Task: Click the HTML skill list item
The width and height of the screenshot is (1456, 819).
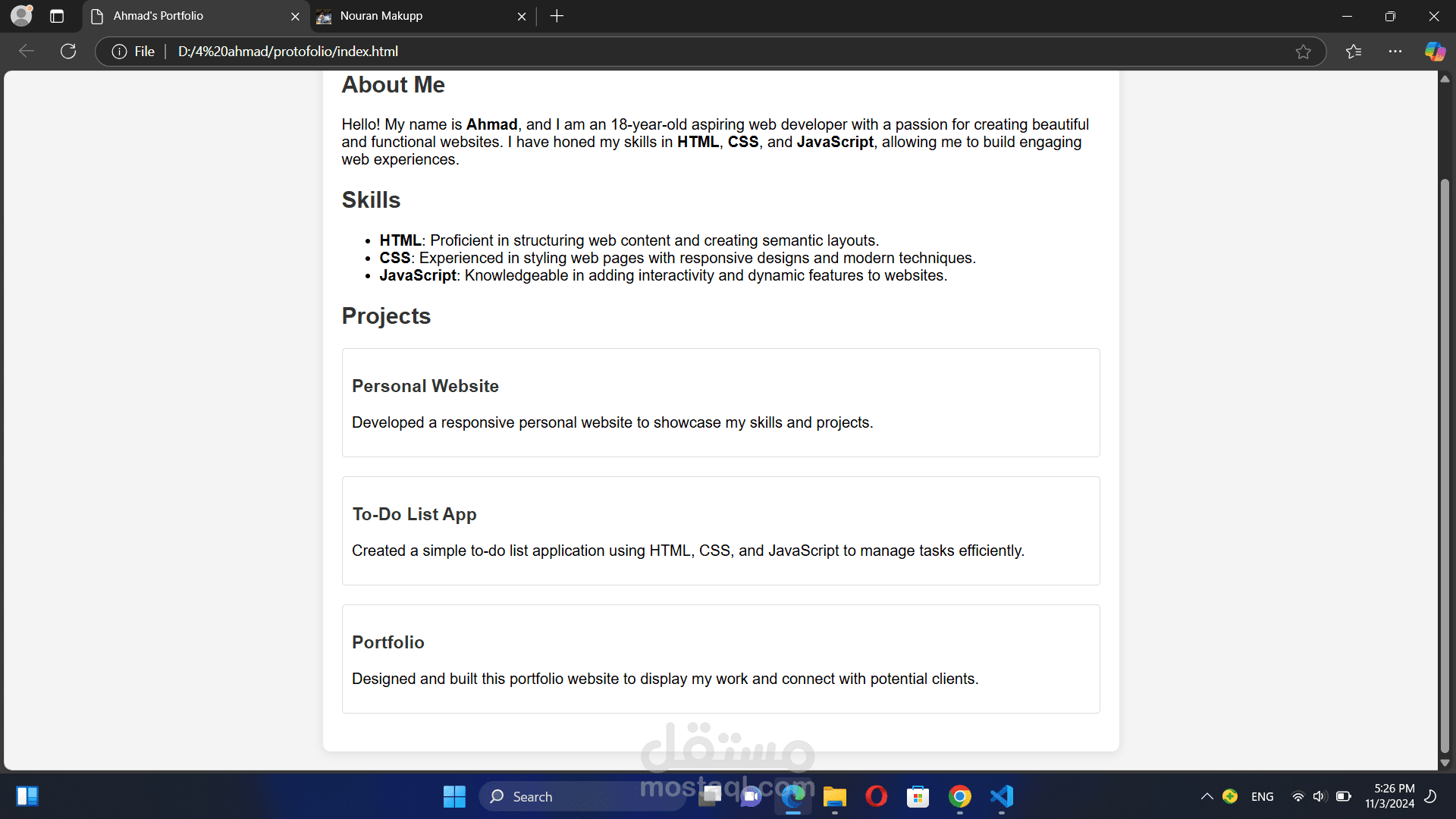Action: (629, 240)
